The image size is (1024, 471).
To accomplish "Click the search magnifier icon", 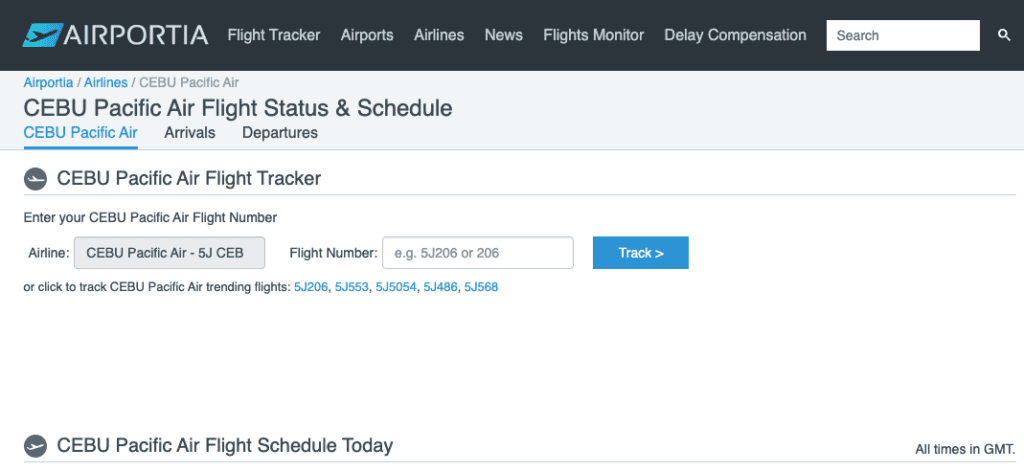I will tap(1004, 35).
